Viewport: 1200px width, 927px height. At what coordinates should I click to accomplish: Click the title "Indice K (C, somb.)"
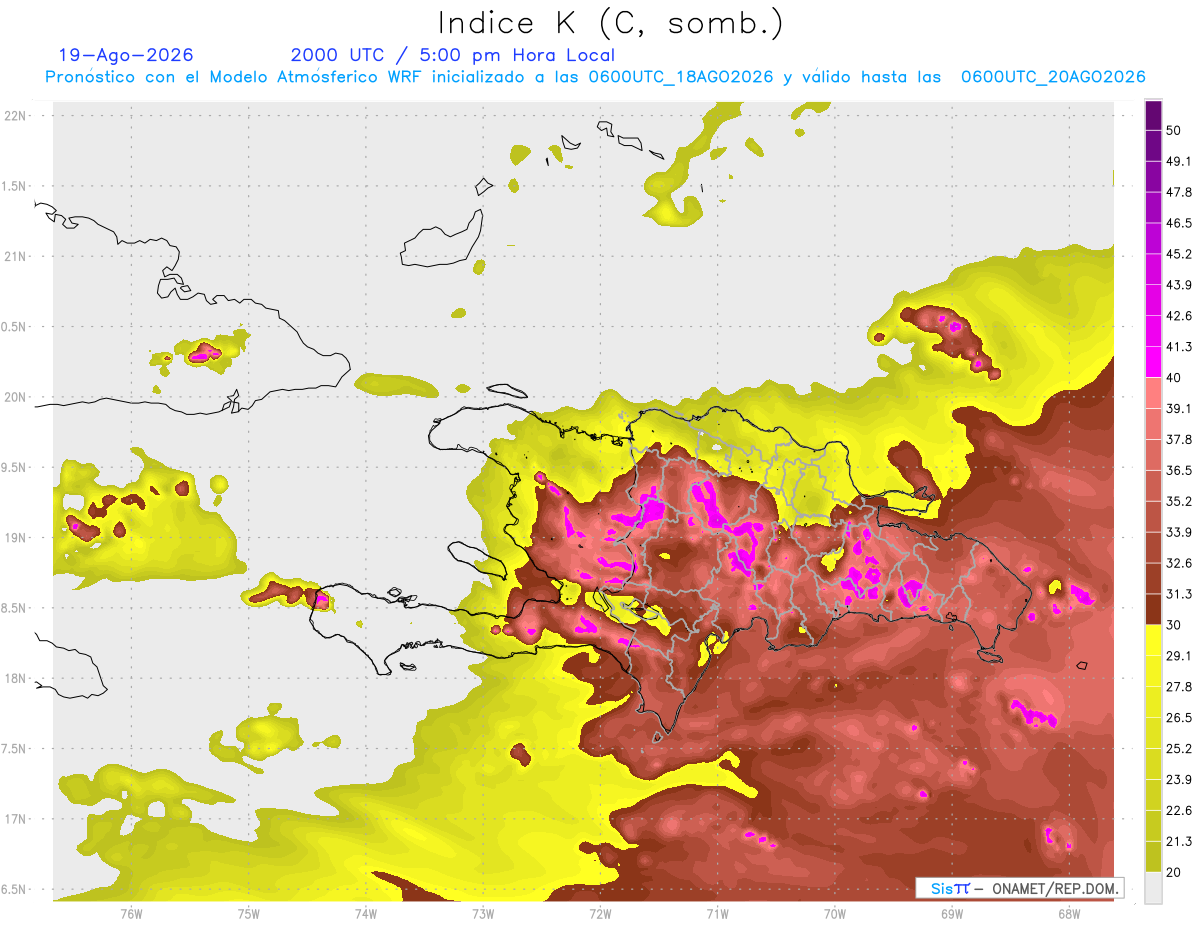click(610, 22)
